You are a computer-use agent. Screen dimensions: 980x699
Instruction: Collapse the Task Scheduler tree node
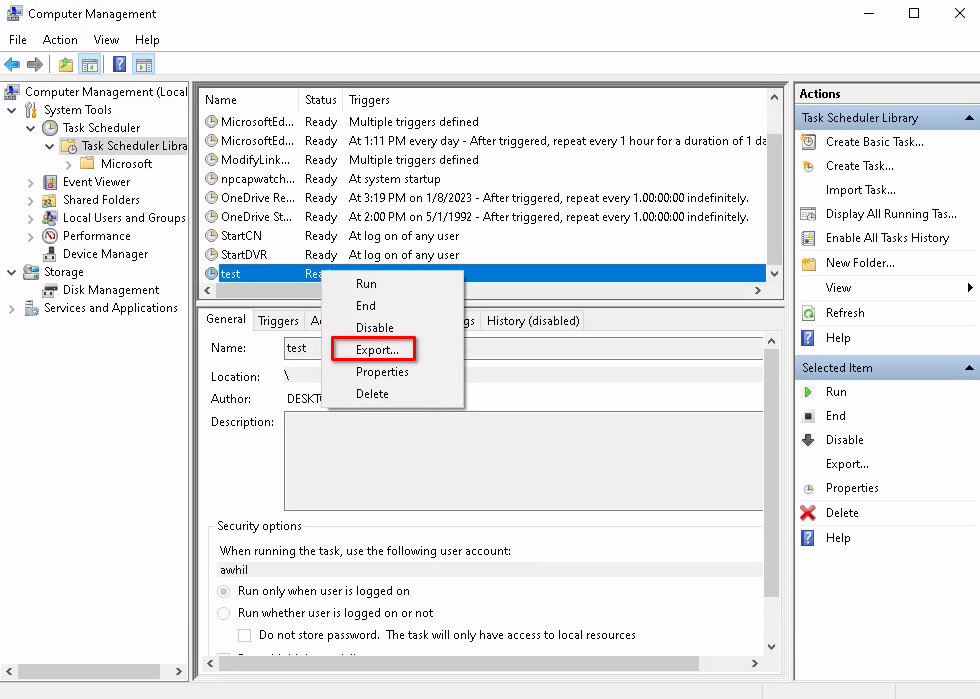click(30, 128)
